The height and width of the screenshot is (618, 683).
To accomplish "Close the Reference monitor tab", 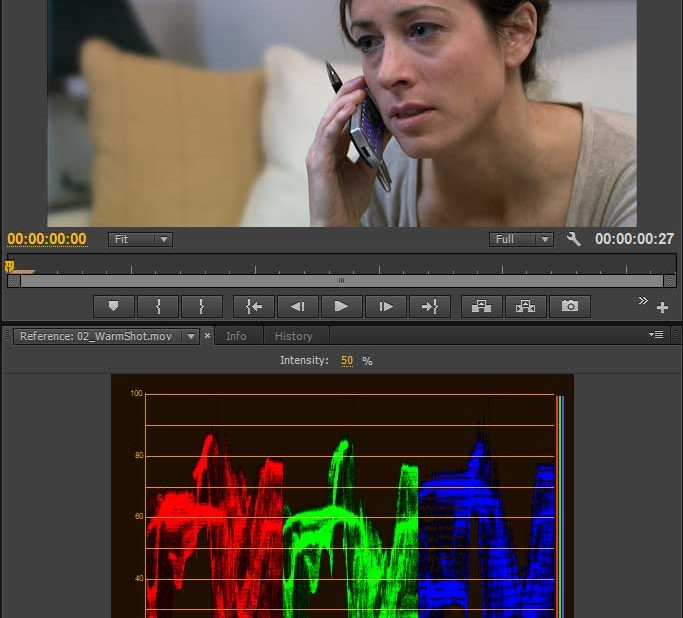I will pos(207,336).
